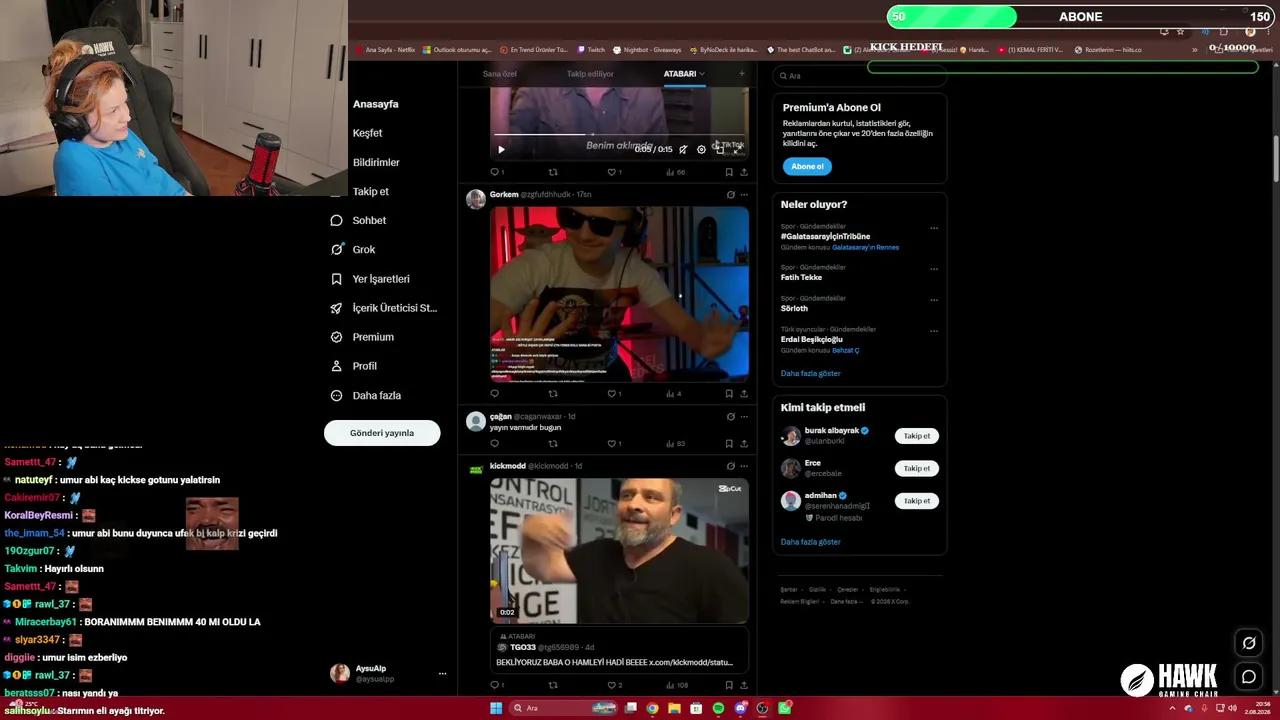Open more options for Erdal Beşikçioğlu trend

(934, 331)
